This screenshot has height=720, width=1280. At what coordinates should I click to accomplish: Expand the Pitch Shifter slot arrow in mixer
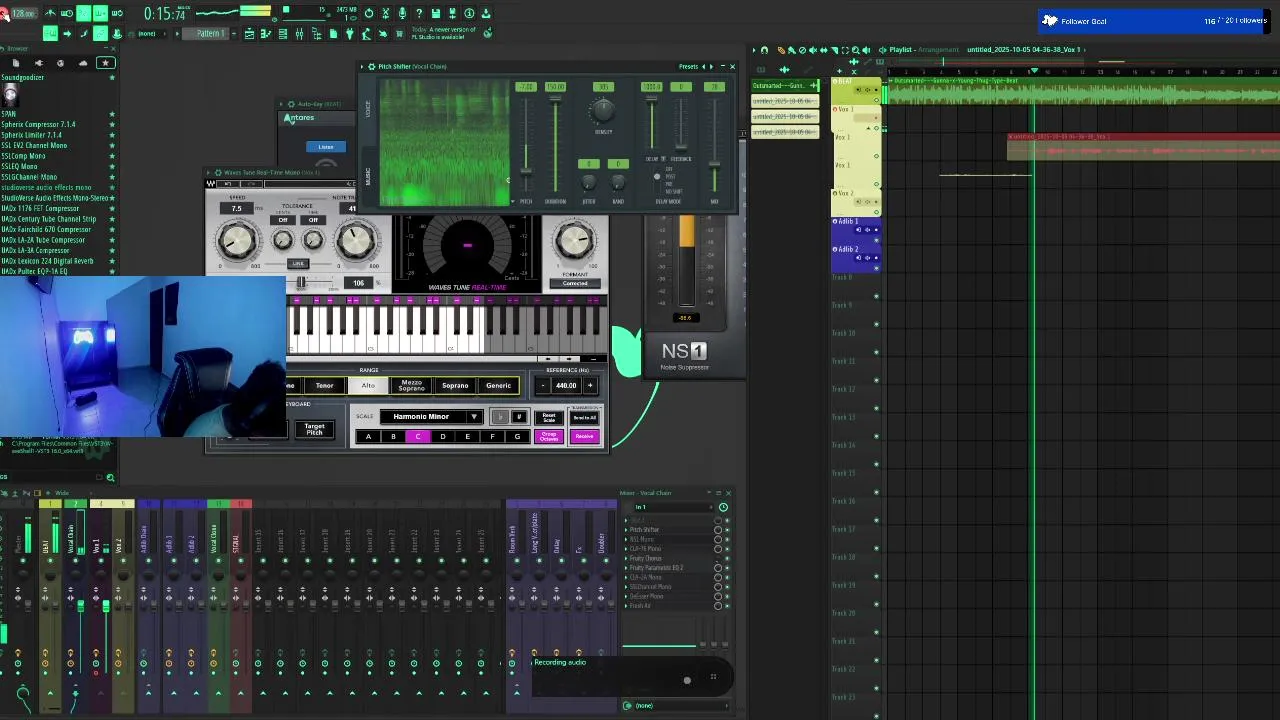(x=627, y=530)
